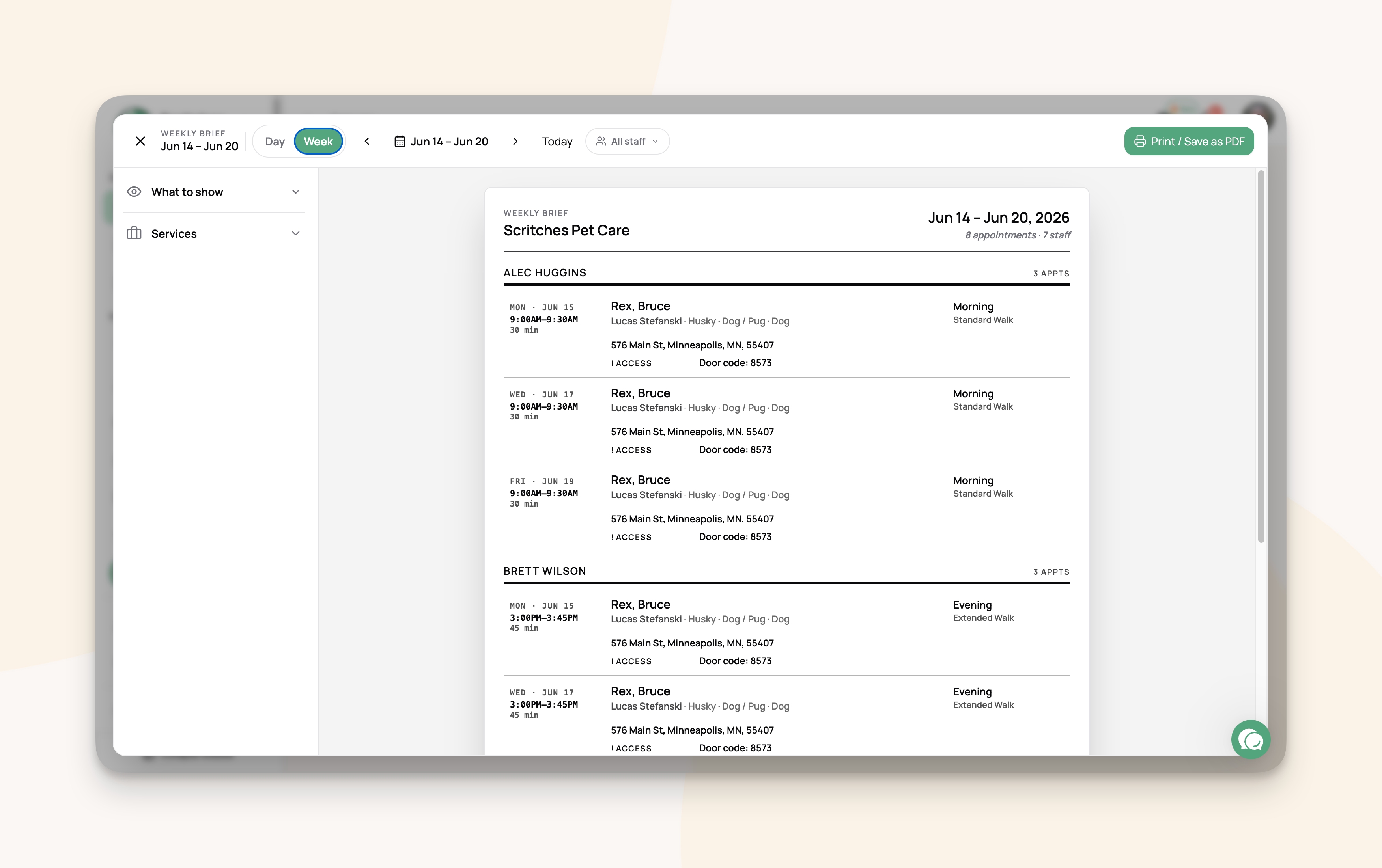
Task: Click the brief's vertical scrollbar
Action: coord(1261,356)
